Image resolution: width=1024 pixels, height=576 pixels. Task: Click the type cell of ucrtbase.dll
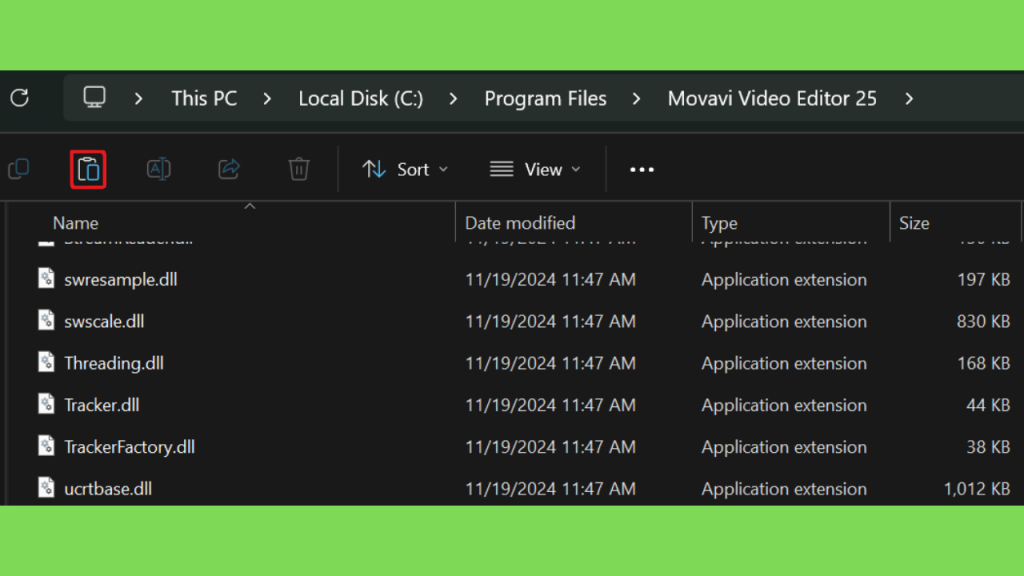784,488
